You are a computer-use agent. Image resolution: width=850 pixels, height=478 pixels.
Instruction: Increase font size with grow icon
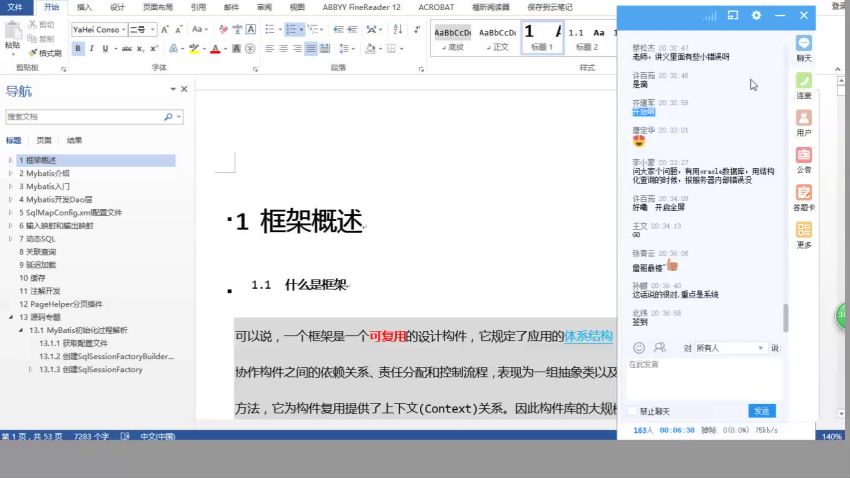coord(165,29)
